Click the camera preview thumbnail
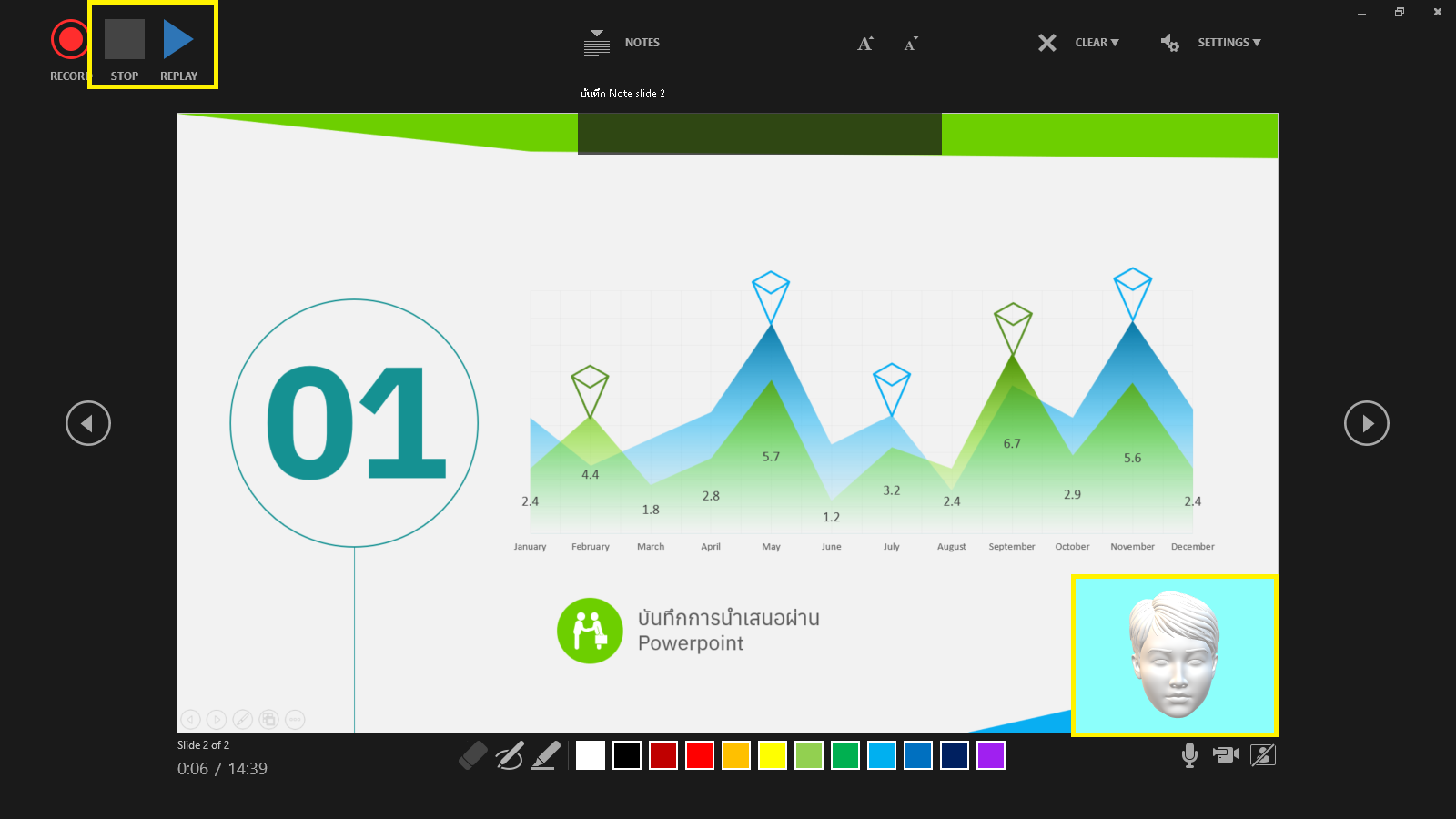Viewport: 1456px width, 819px height. [x=1174, y=655]
